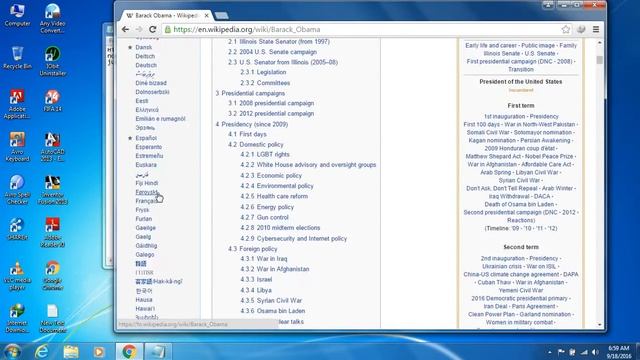Jump to 2.3.1 Legislation section

(x=263, y=72)
